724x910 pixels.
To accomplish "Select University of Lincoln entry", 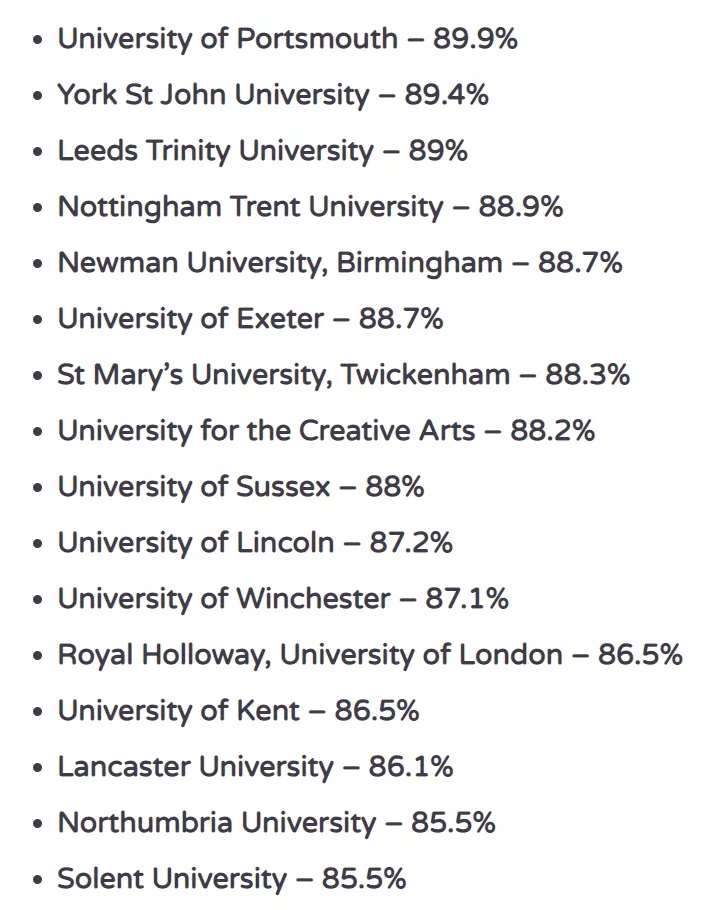I will point(255,543).
